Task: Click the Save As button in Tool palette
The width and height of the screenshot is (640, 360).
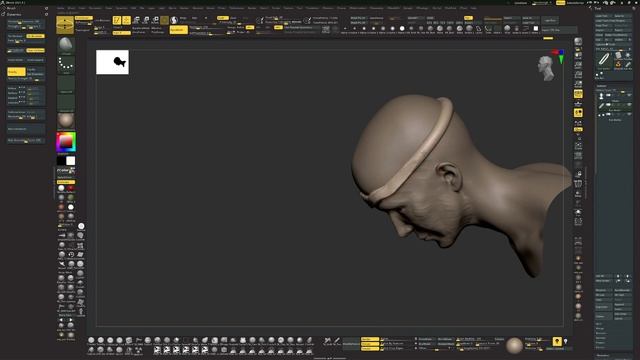Action: point(622,16)
